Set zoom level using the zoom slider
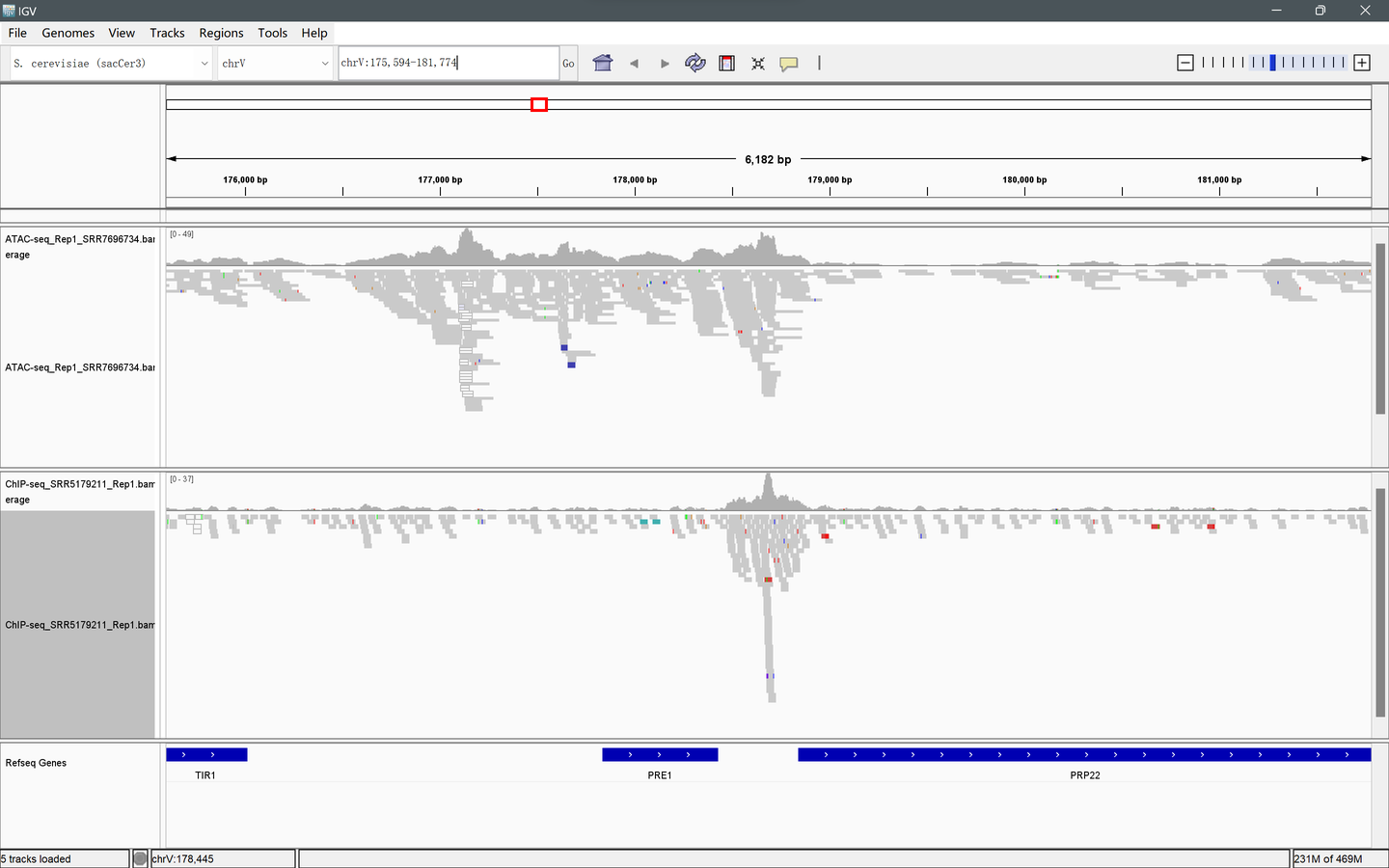 1273,62
